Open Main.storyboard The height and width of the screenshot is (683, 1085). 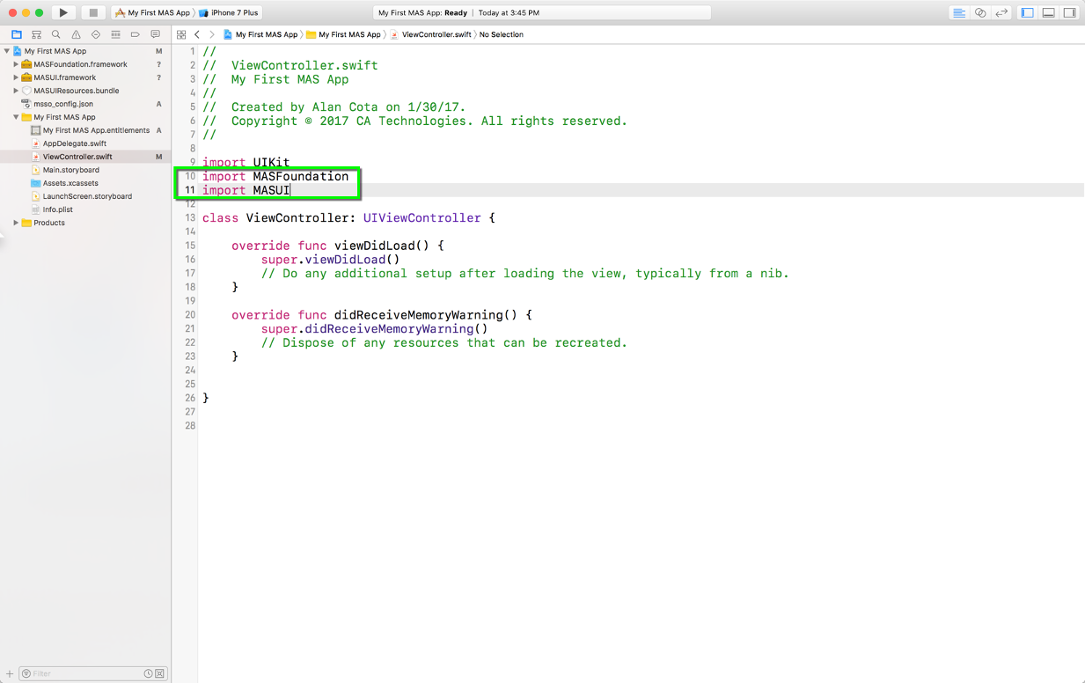[71, 170]
